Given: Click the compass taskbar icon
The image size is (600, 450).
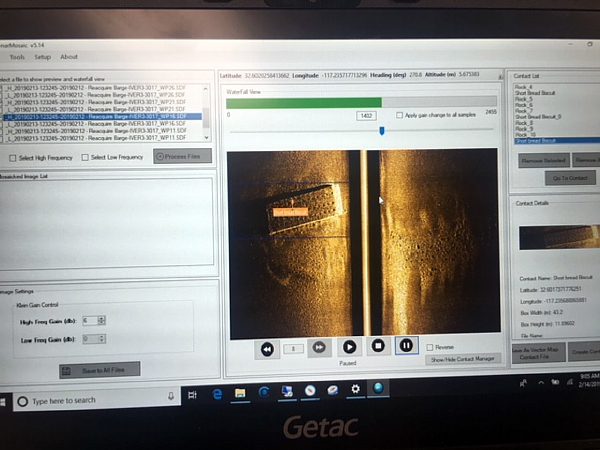Looking at the screenshot, I should click(310, 390).
